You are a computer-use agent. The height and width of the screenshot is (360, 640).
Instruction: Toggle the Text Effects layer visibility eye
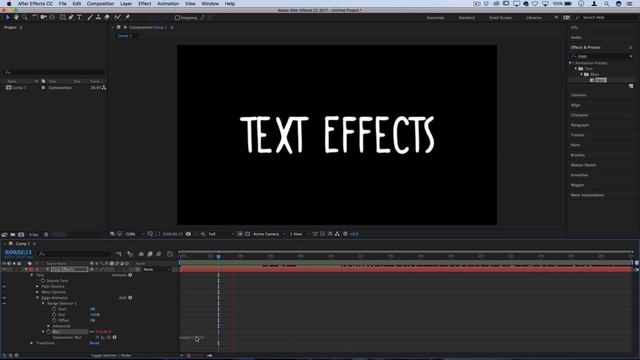(x=4, y=269)
